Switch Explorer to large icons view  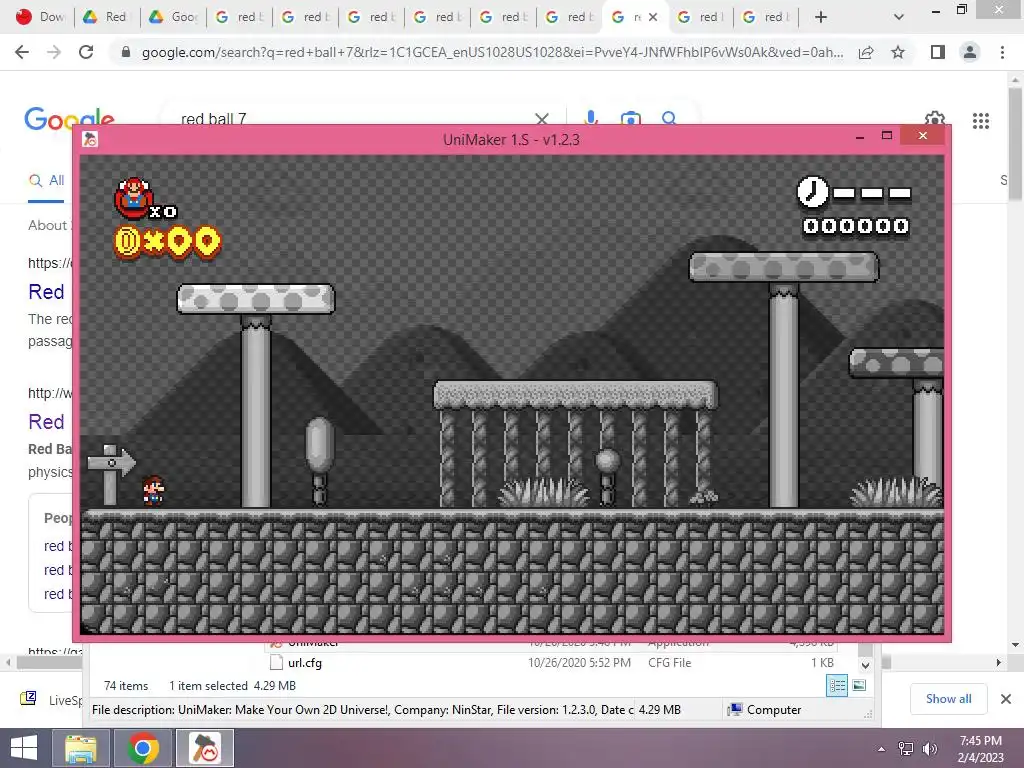(859, 685)
